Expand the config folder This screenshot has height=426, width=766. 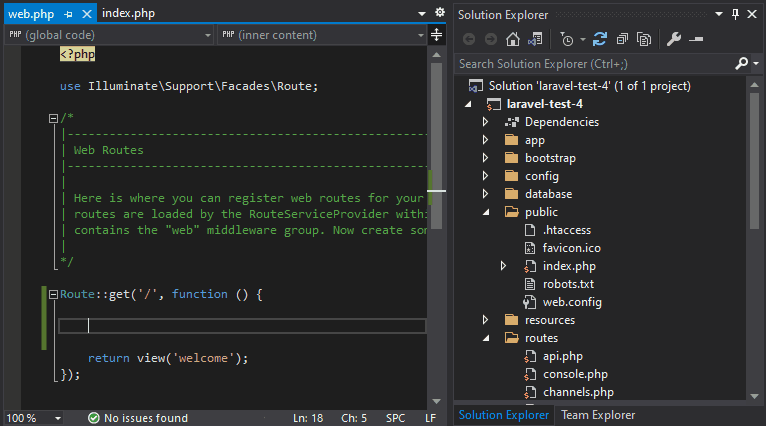coord(485,176)
